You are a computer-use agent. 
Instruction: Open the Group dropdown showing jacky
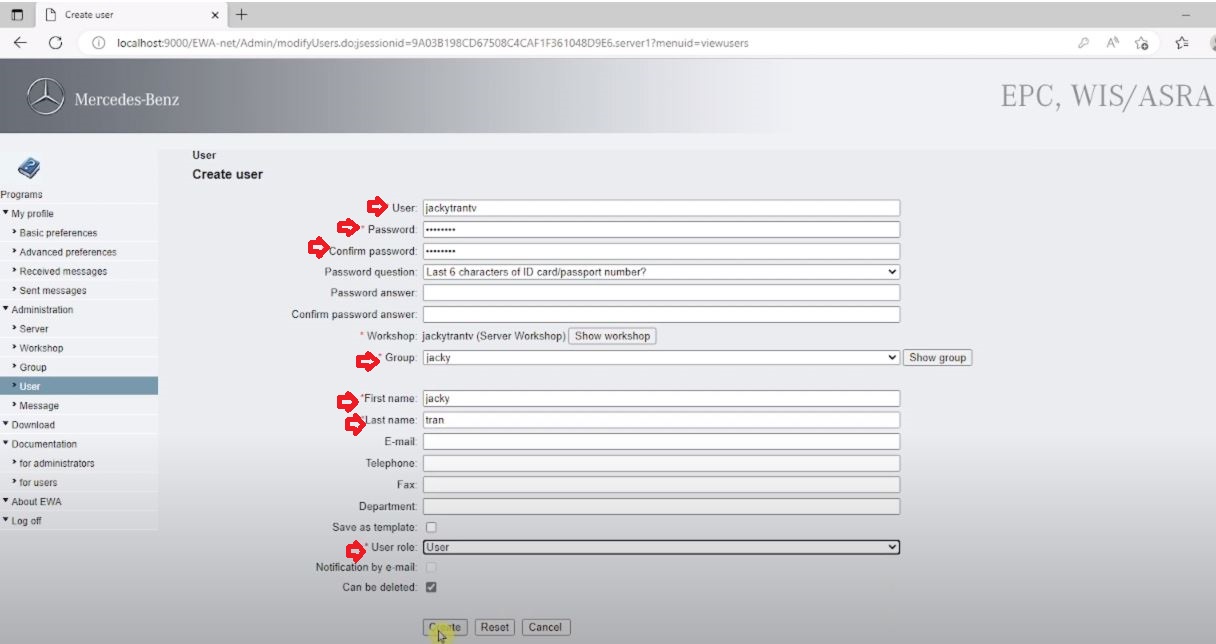pos(661,357)
